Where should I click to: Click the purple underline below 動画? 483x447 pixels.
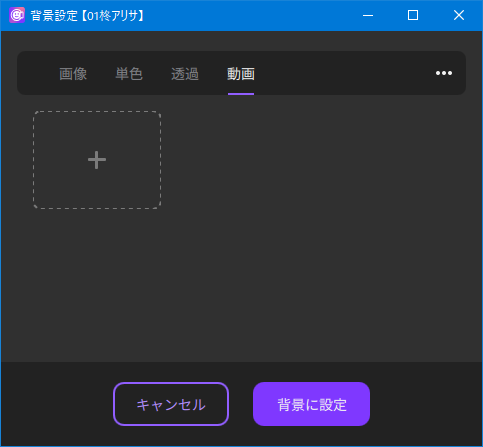point(241,94)
